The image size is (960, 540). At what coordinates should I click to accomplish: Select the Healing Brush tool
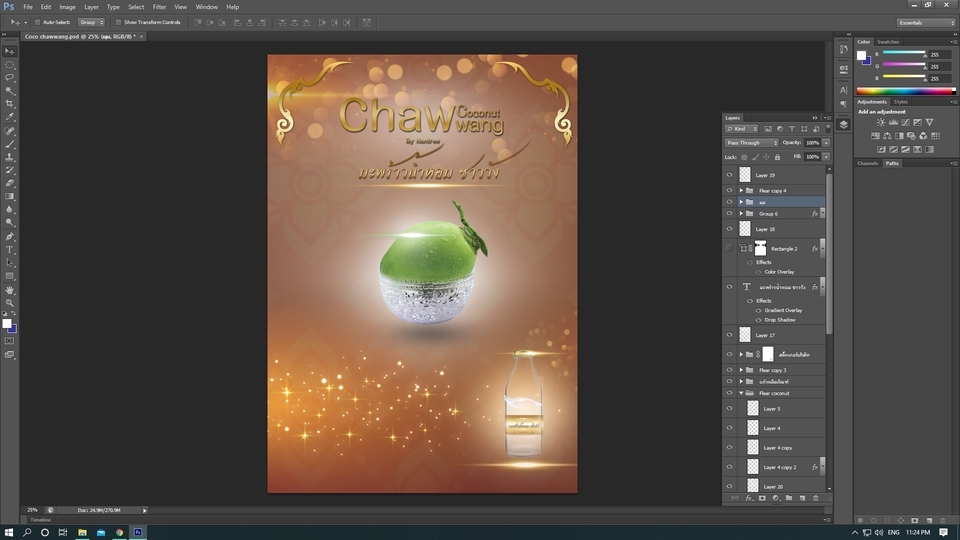(9, 131)
